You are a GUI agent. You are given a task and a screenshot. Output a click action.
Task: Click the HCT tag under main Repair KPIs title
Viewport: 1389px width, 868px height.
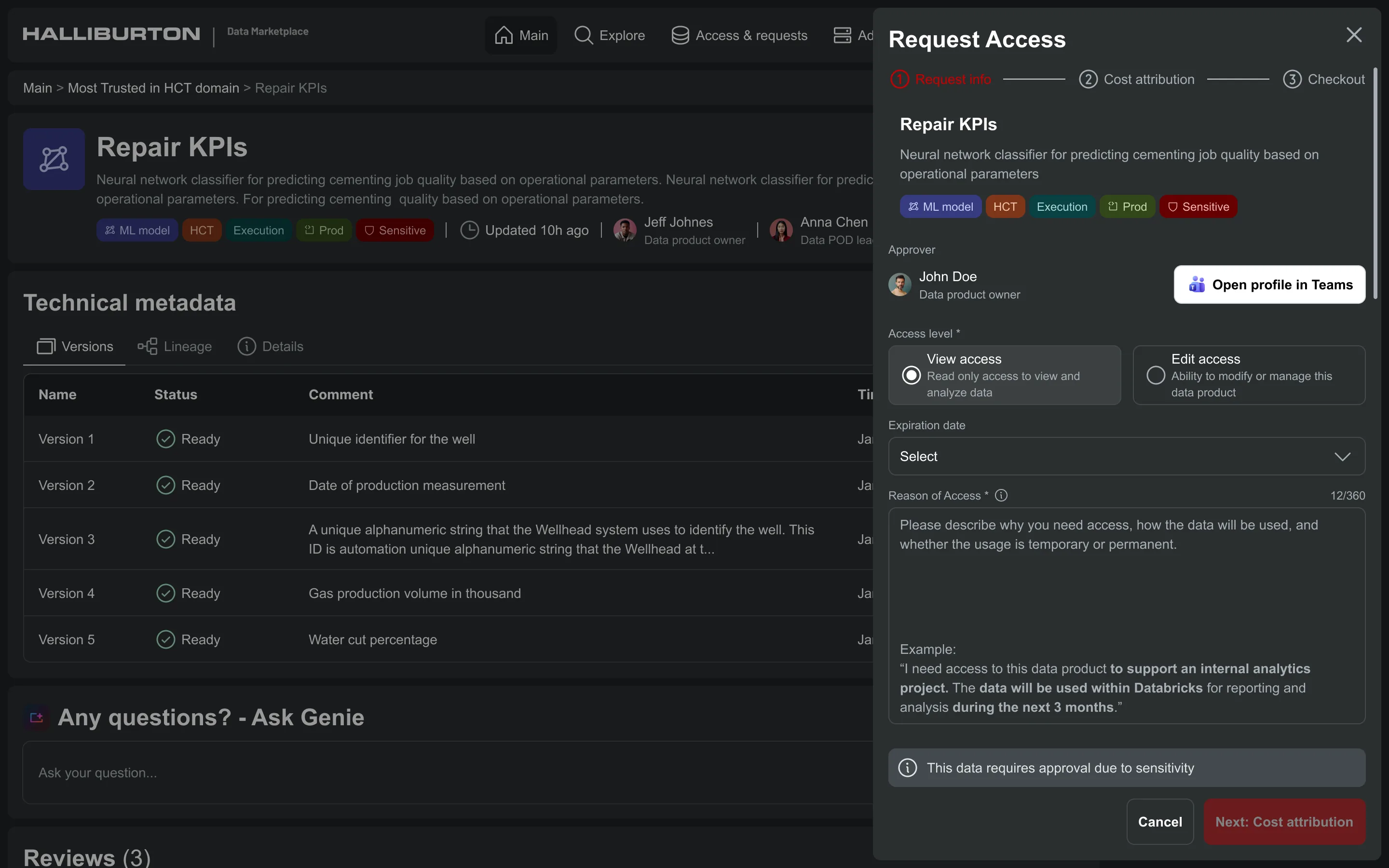coord(202,230)
